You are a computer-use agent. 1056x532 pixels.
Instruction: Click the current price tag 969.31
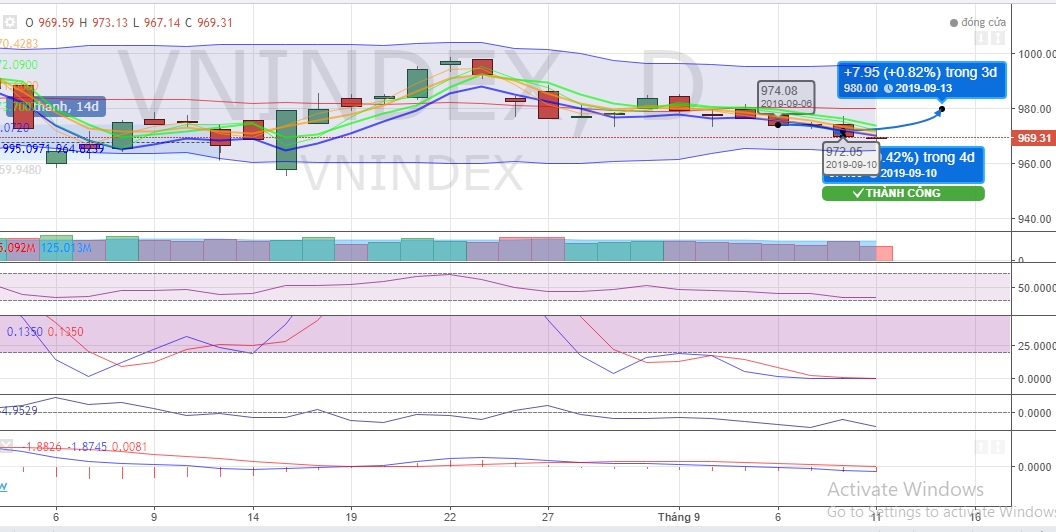click(1035, 138)
